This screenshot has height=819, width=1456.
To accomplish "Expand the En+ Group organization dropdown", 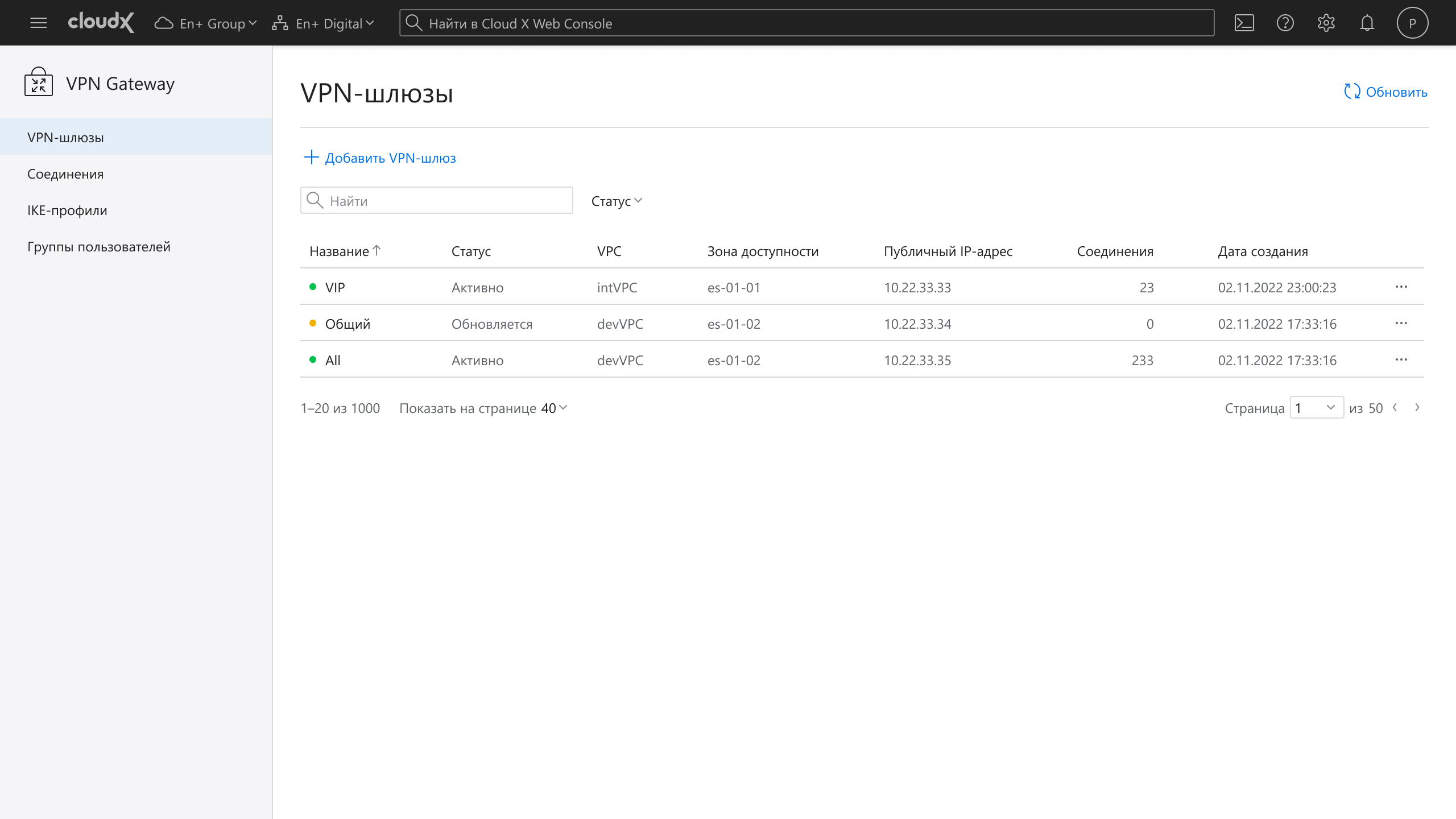I will point(205,23).
